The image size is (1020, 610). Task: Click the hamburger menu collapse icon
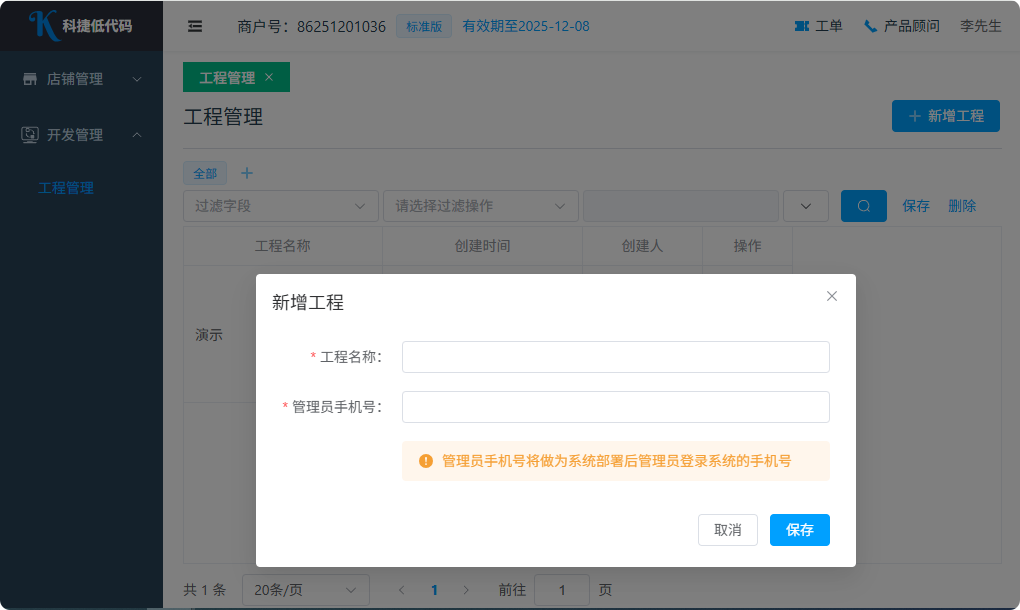tap(195, 26)
